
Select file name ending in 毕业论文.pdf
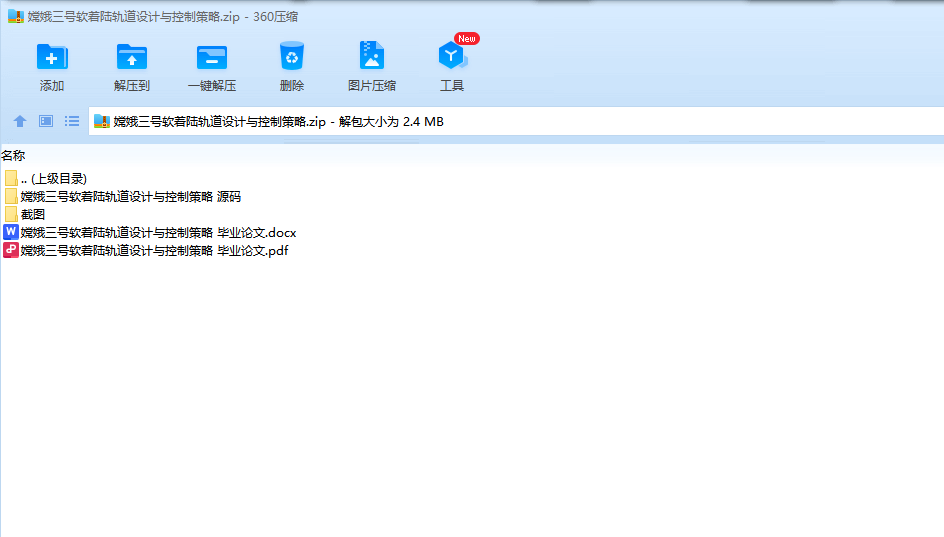click(x=154, y=251)
